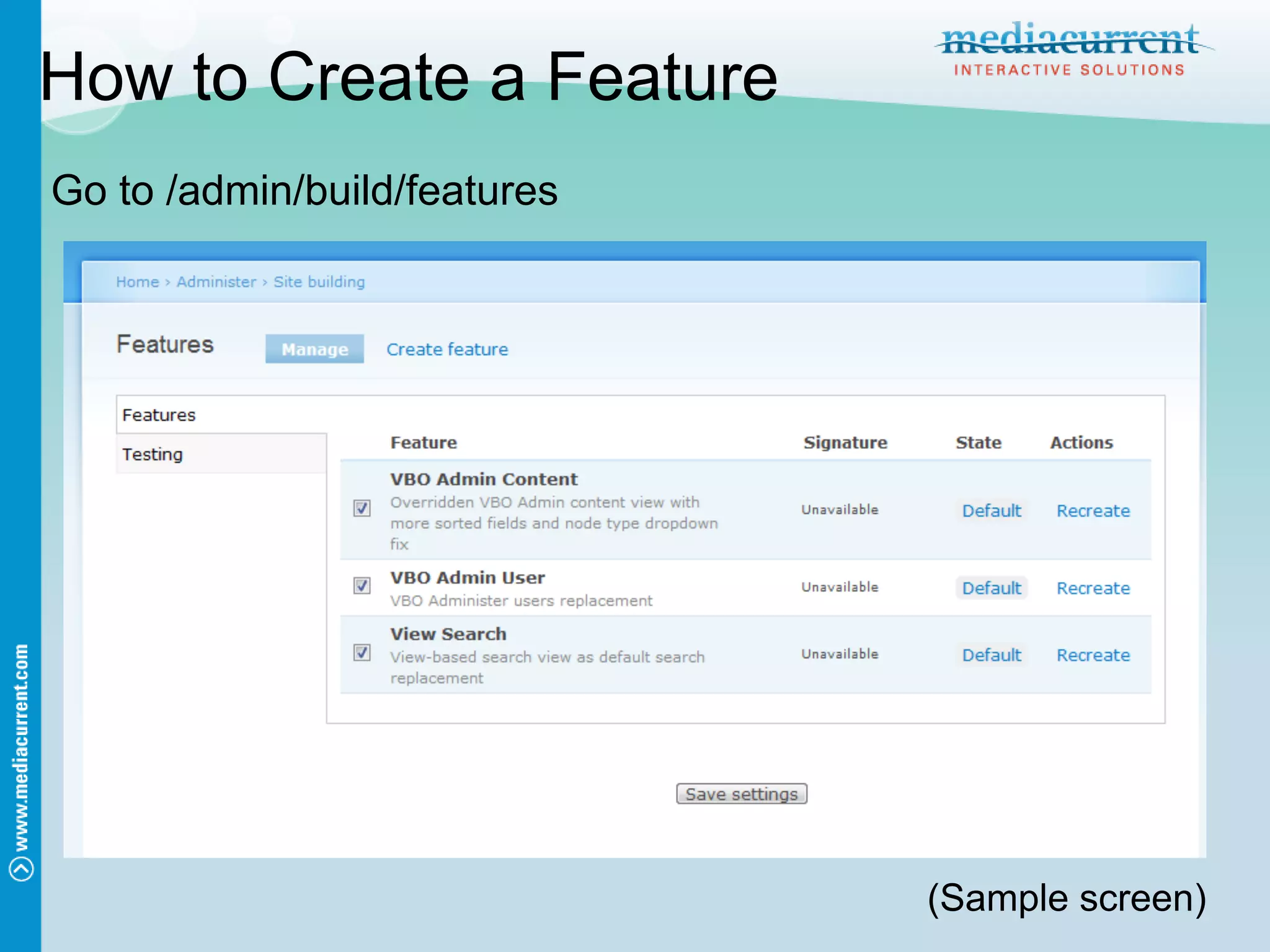Viewport: 1270px width, 952px height.
Task: Click the Home breadcrumb link
Action: (x=138, y=282)
